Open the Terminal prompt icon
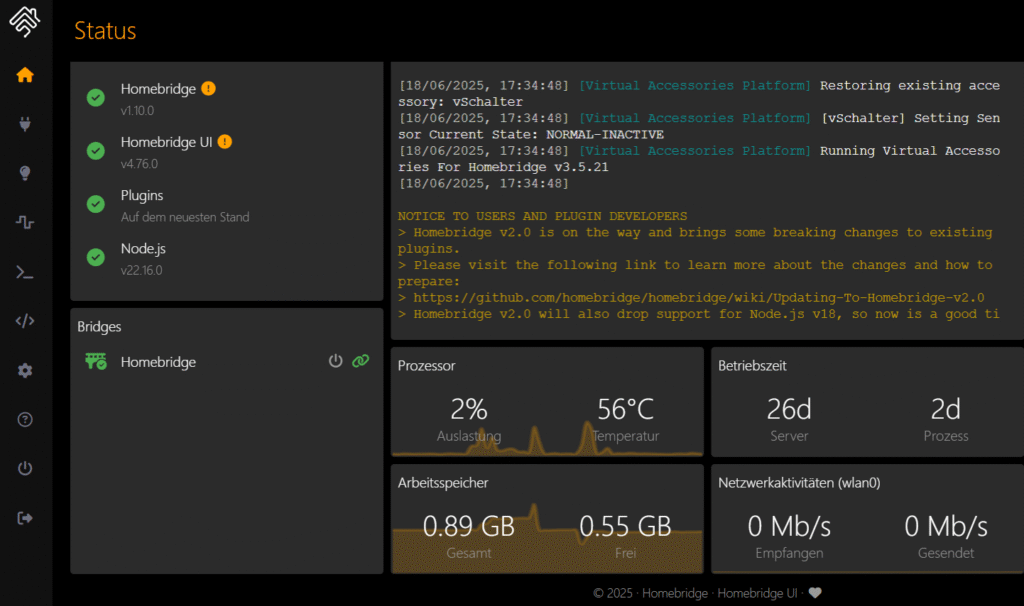Image resolution: width=1024 pixels, height=606 pixels. 25,272
